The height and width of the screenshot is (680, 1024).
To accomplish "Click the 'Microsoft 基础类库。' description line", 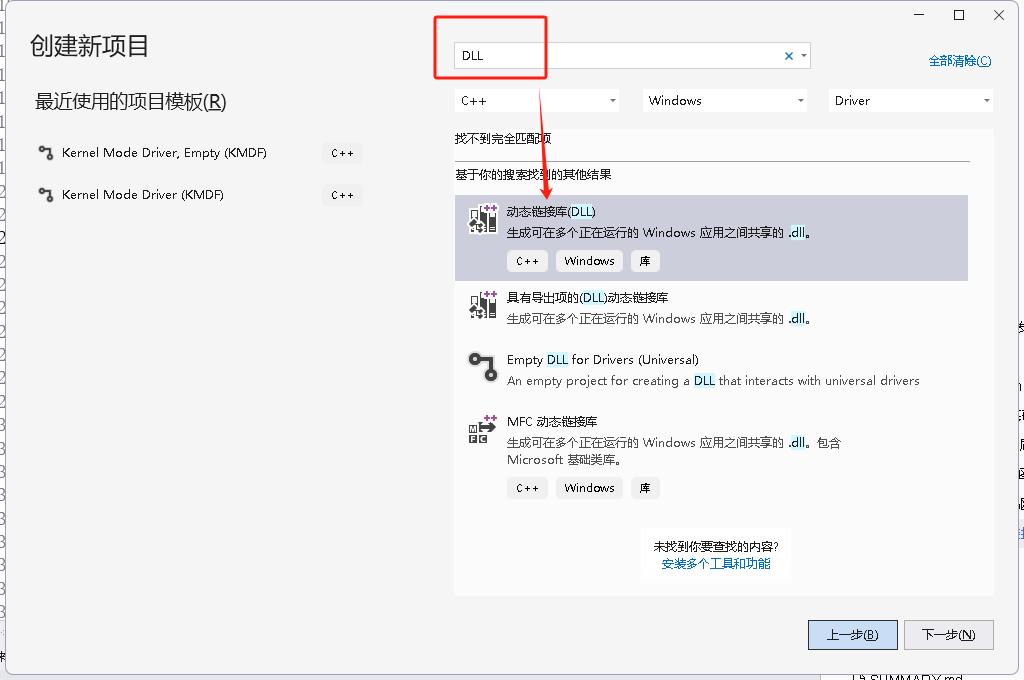I will (564, 460).
